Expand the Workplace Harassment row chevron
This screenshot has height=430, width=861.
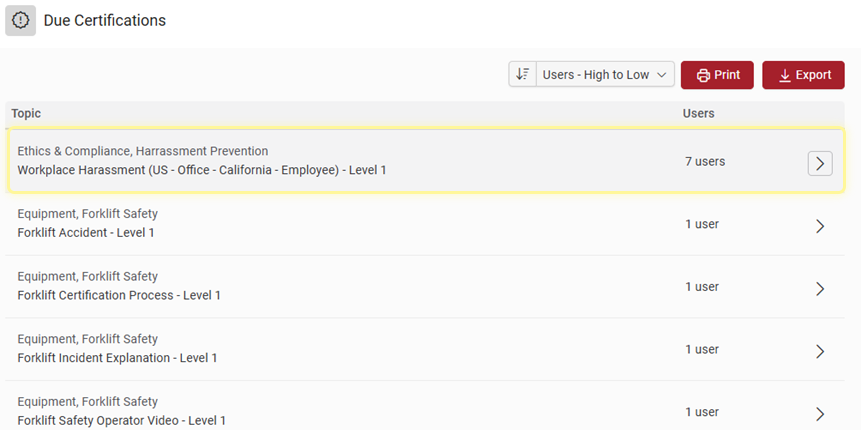pos(820,163)
